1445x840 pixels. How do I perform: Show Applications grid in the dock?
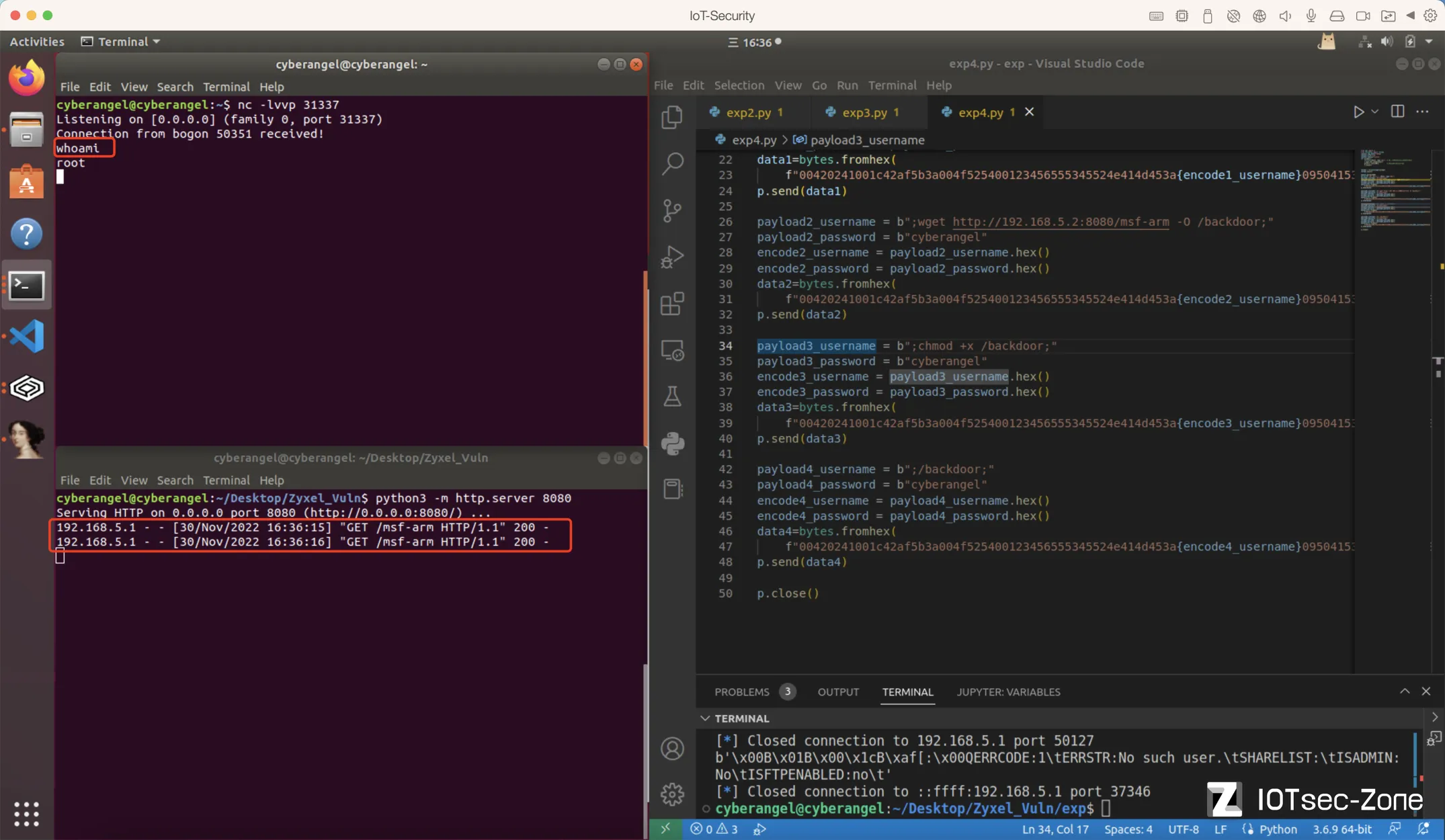pos(27,814)
